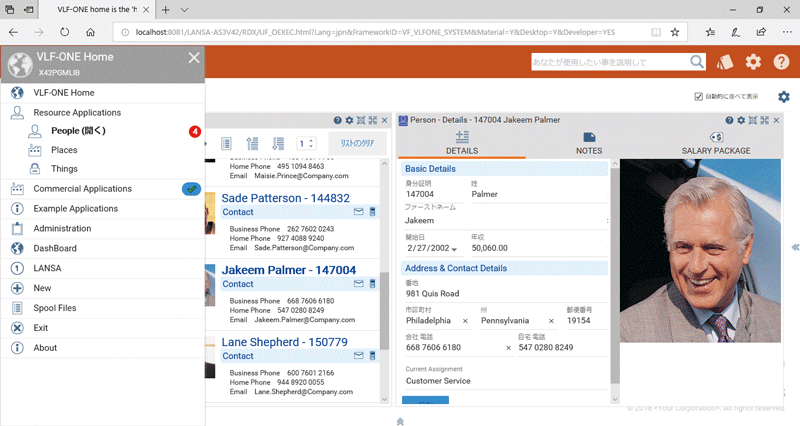This screenshot has width=800, height=426.
Task: Switch to the SALARY PACKAGE tab
Action: click(x=716, y=142)
